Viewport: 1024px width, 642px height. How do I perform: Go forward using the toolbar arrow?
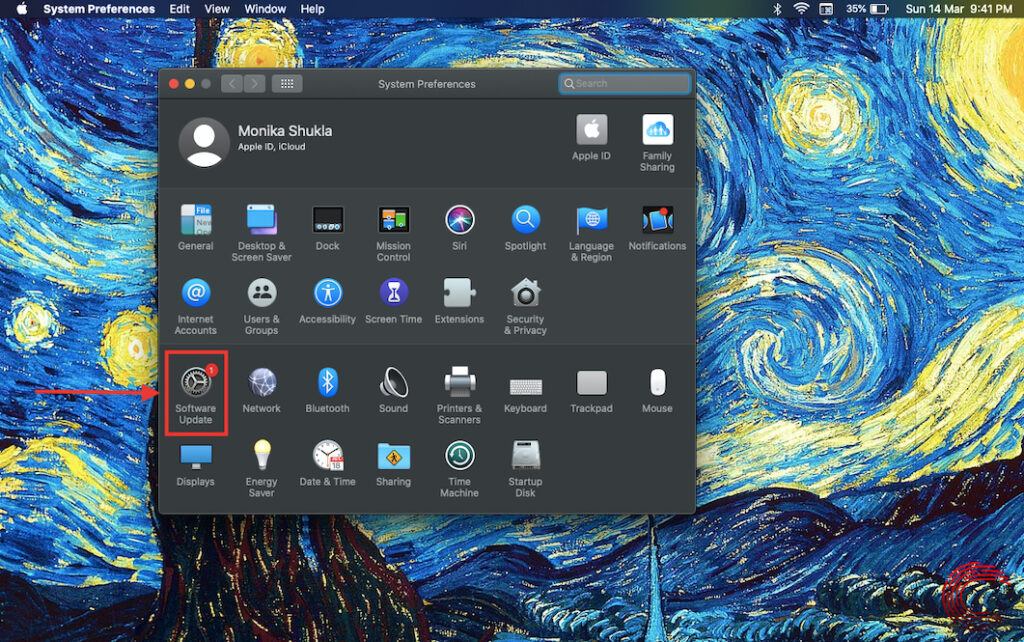254,84
